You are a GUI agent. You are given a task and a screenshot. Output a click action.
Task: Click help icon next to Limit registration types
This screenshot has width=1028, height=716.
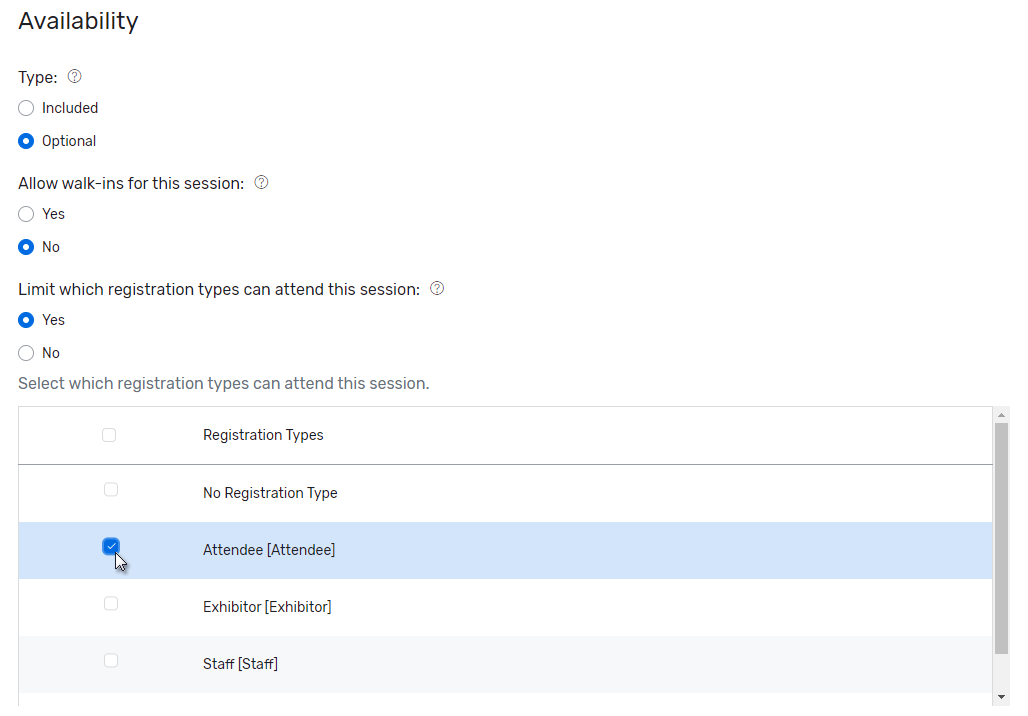click(x=437, y=288)
